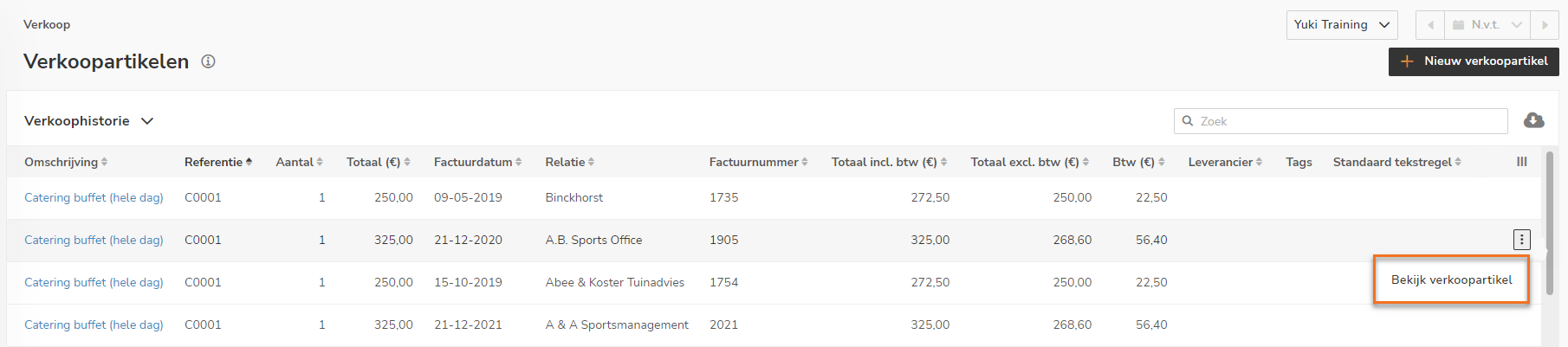Image resolution: width=1568 pixels, height=347 pixels.
Task: Open the column chooser icon
Action: [1521, 162]
